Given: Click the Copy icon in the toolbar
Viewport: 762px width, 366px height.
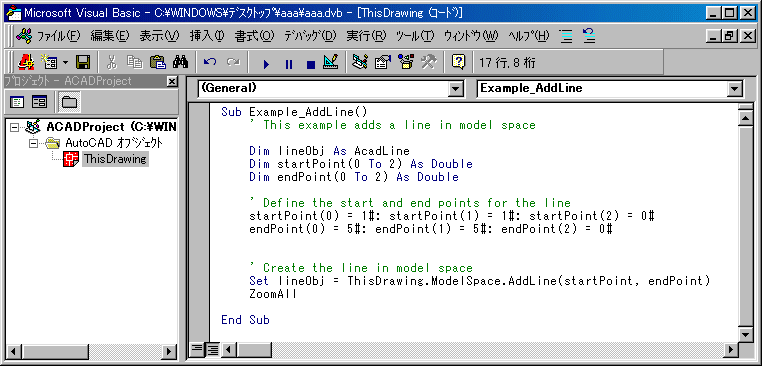Looking at the screenshot, I should coord(134,62).
